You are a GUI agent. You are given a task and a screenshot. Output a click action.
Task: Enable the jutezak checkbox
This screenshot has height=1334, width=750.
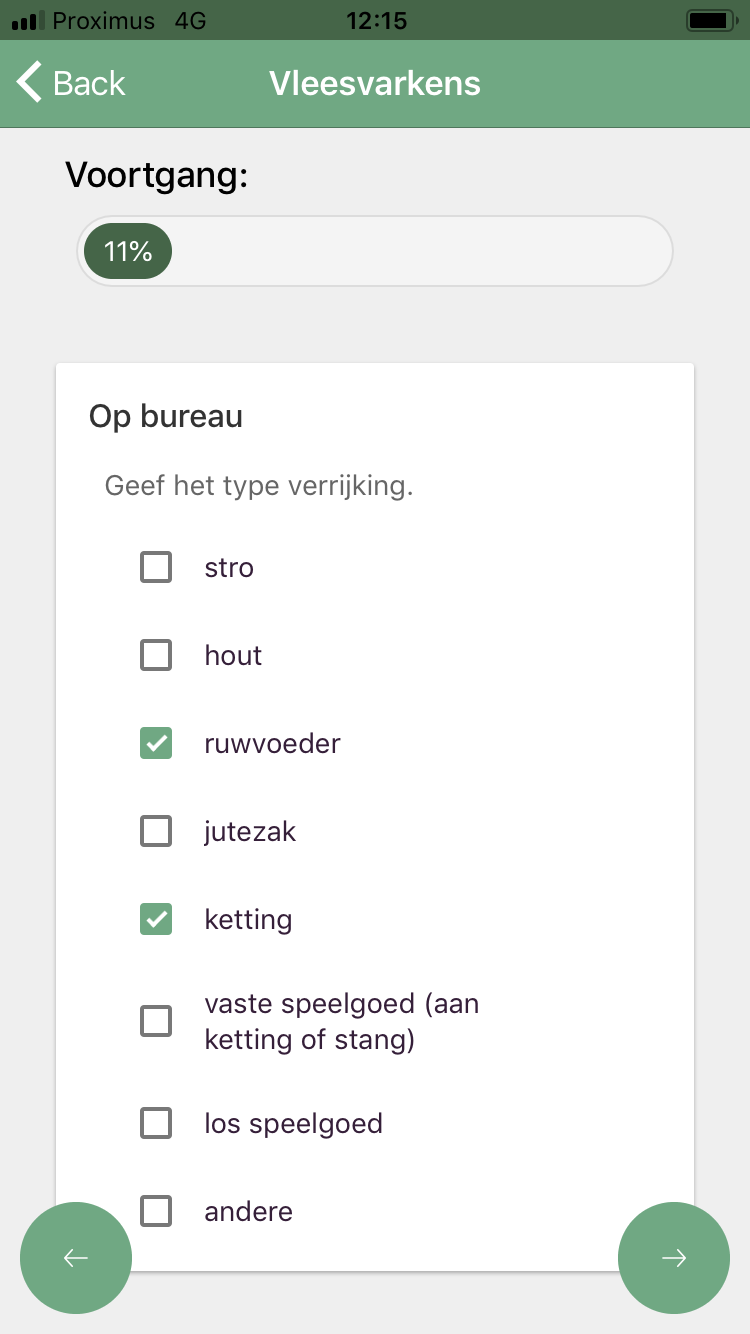pyautogui.click(x=156, y=831)
